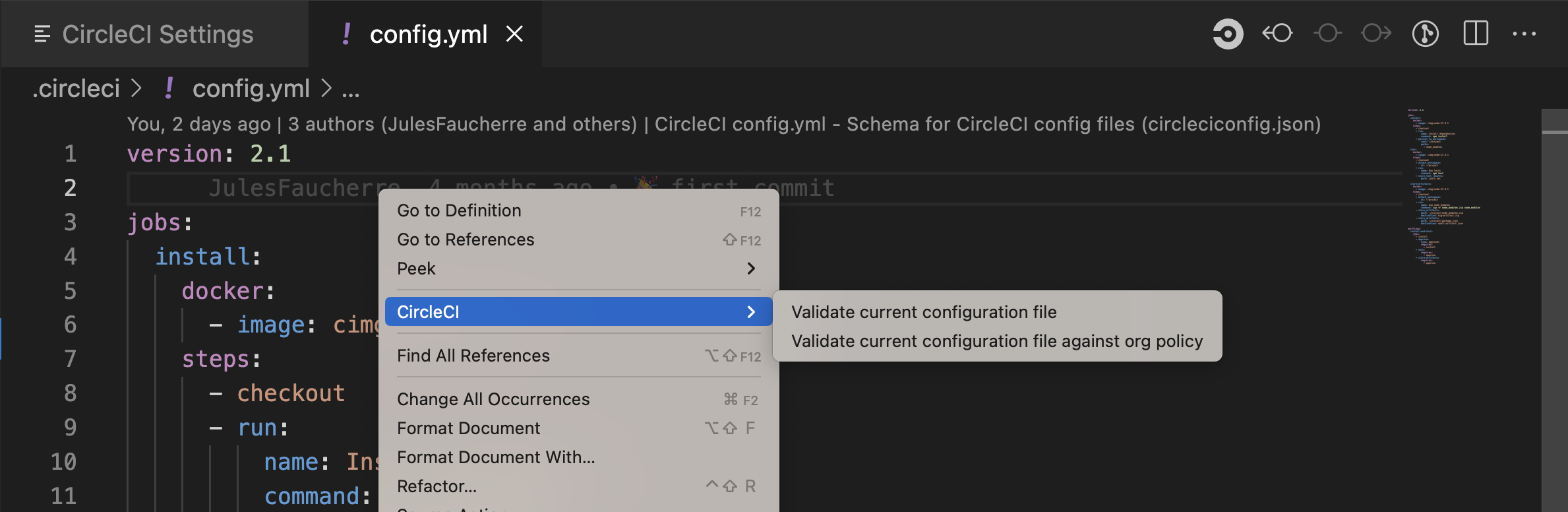This screenshot has height=512, width=1568.
Task: Choose Format Document With...
Action: [578, 457]
